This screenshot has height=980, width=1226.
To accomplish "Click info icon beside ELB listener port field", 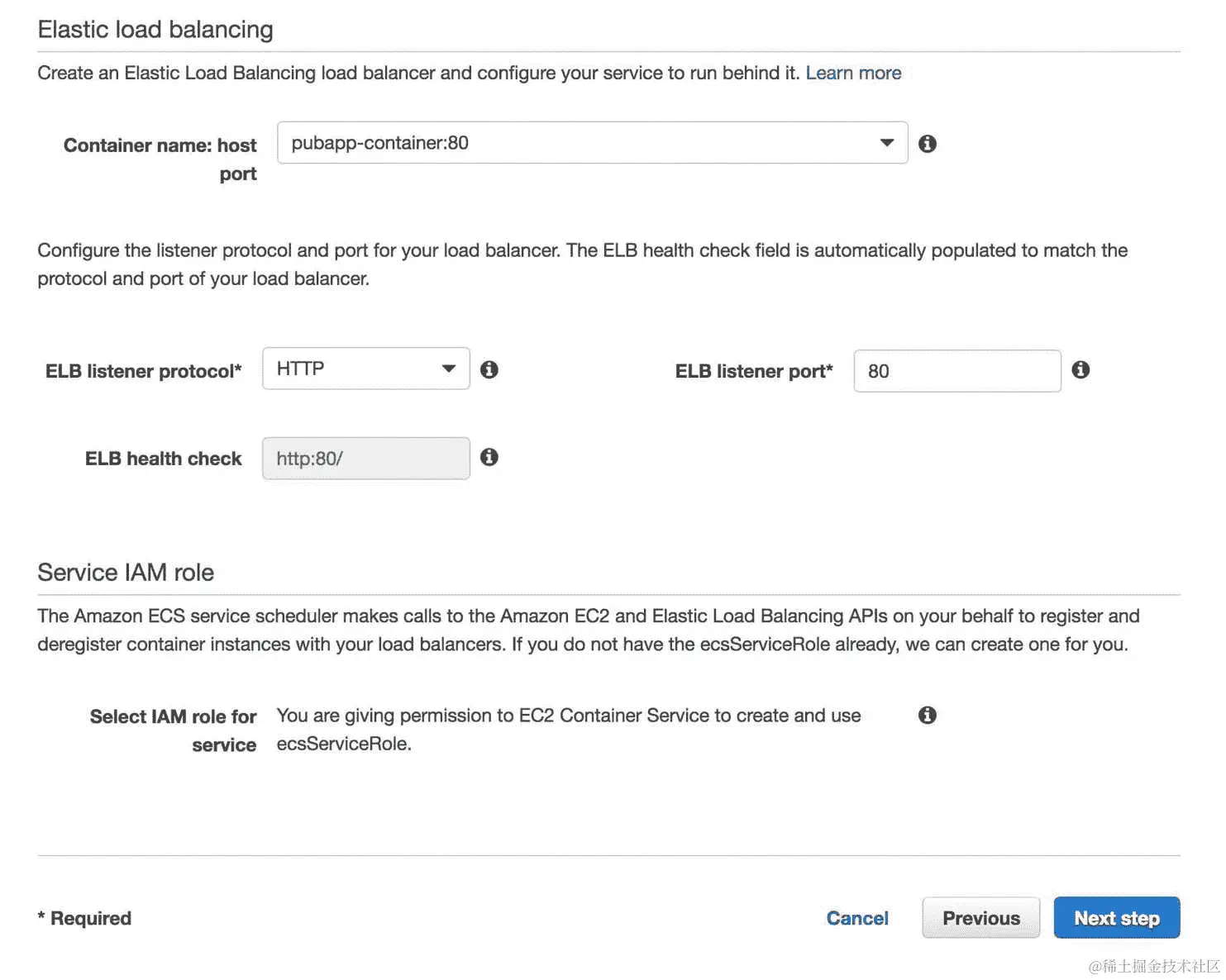I will tap(1081, 369).
